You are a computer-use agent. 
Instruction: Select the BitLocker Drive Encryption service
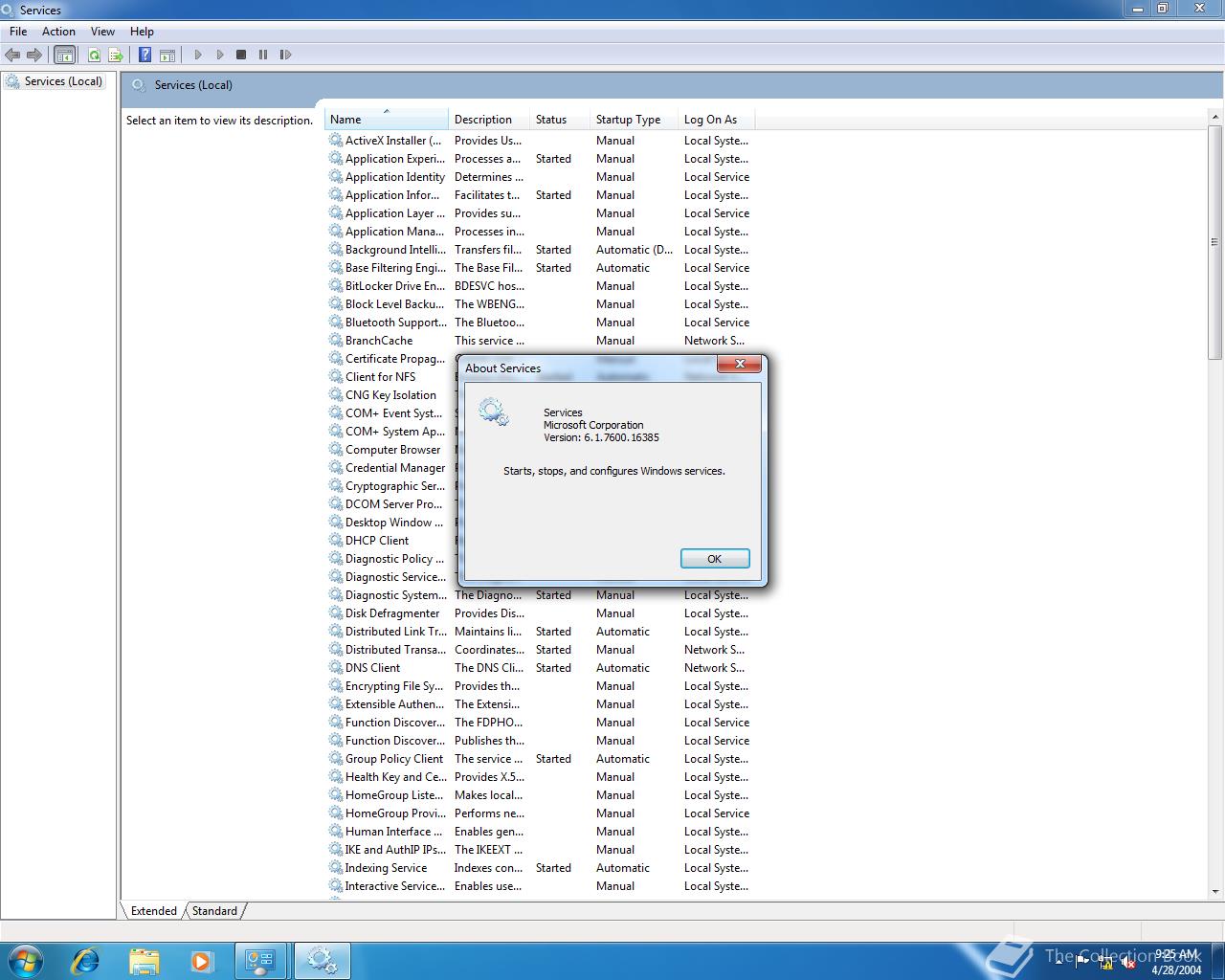click(540, 285)
